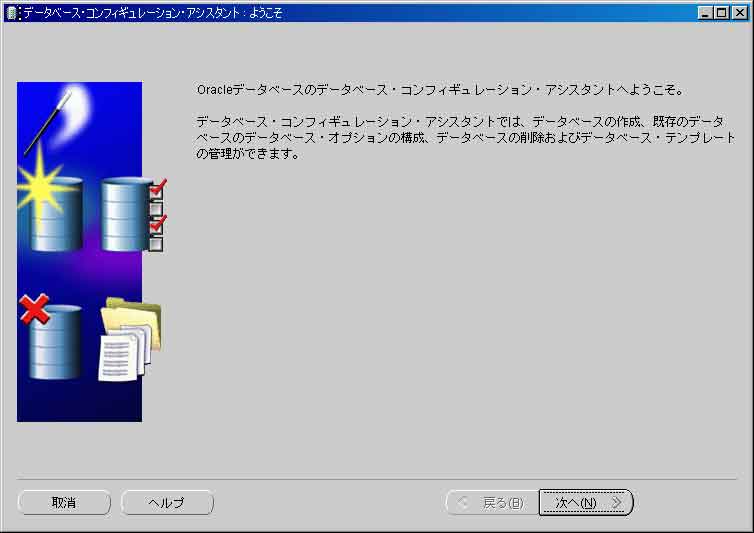The height and width of the screenshot is (533, 754).
Task: Minimize the configuration assistant window
Action: [x=704, y=13]
